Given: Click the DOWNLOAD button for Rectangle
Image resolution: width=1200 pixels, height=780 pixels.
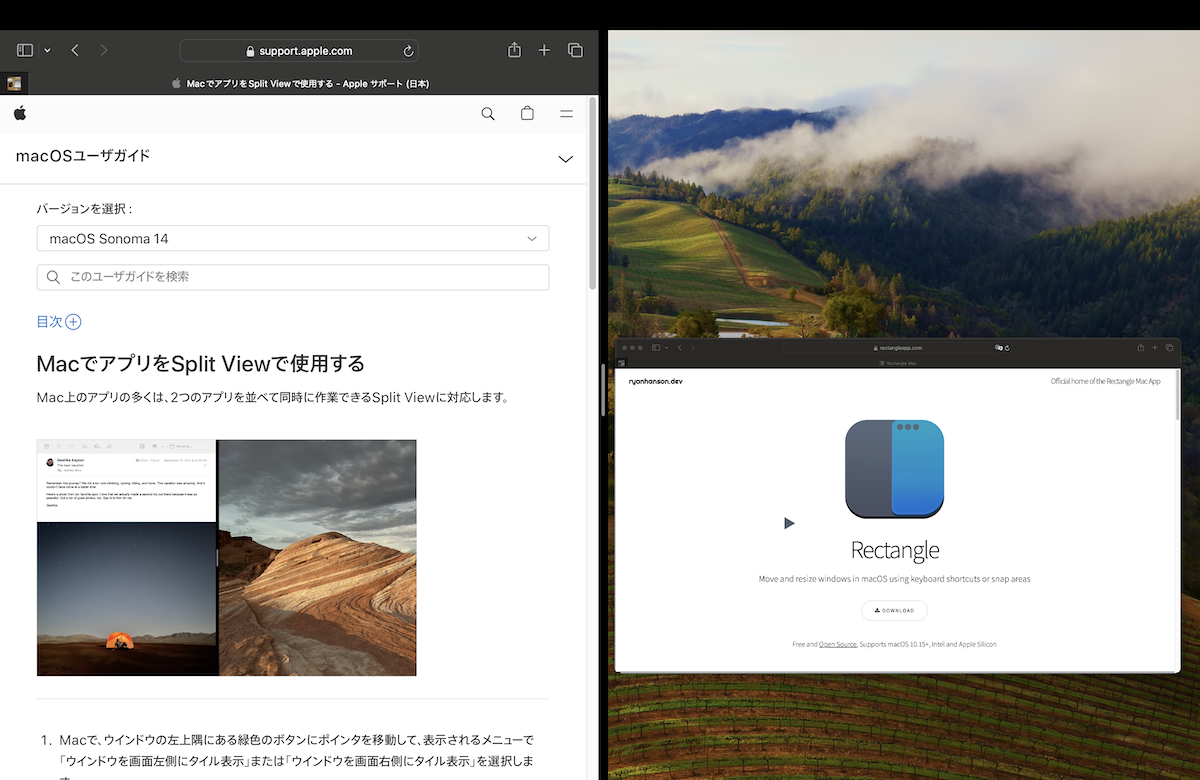Looking at the screenshot, I should click(x=894, y=610).
